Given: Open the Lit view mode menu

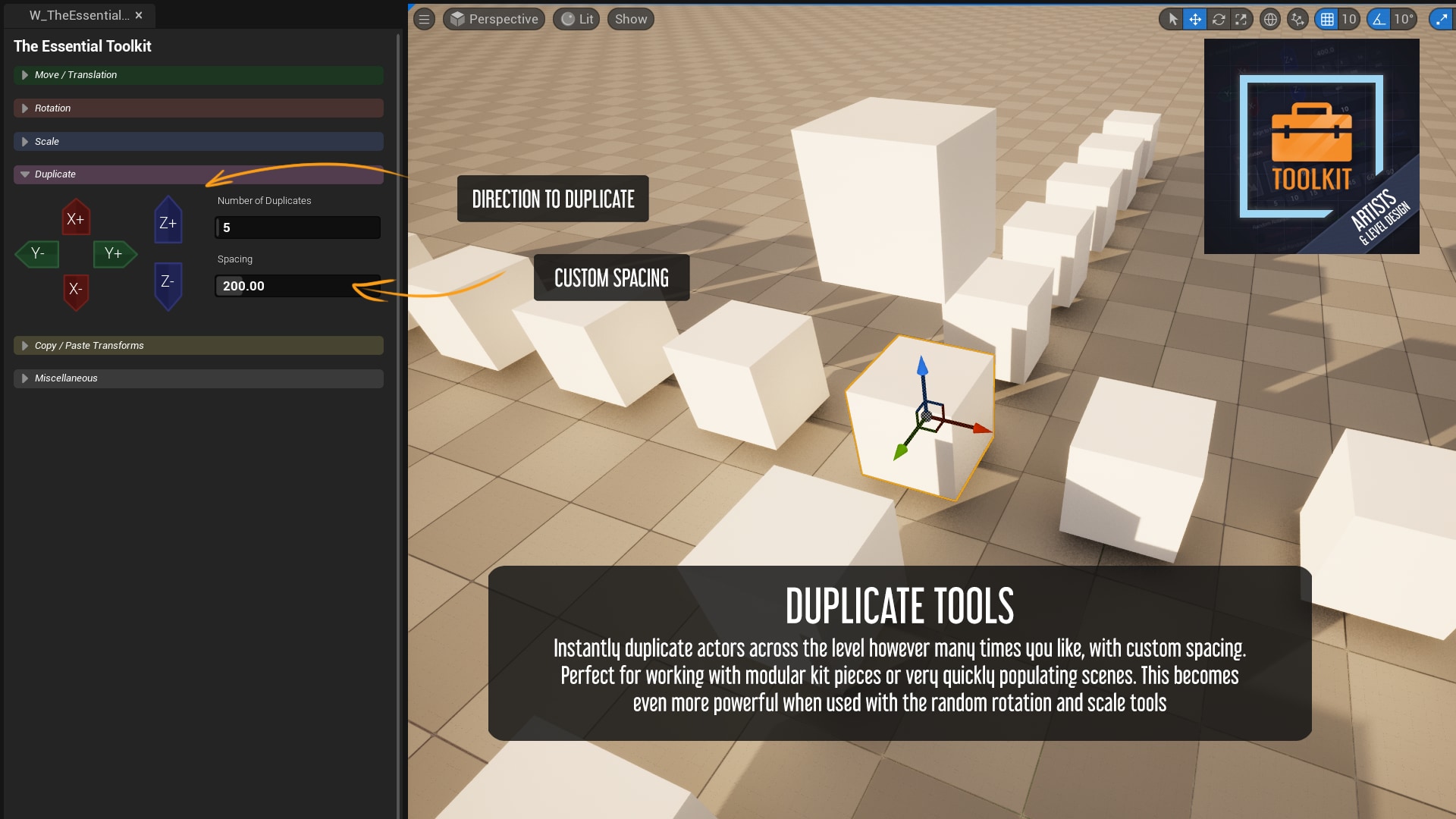Looking at the screenshot, I should [x=577, y=20].
